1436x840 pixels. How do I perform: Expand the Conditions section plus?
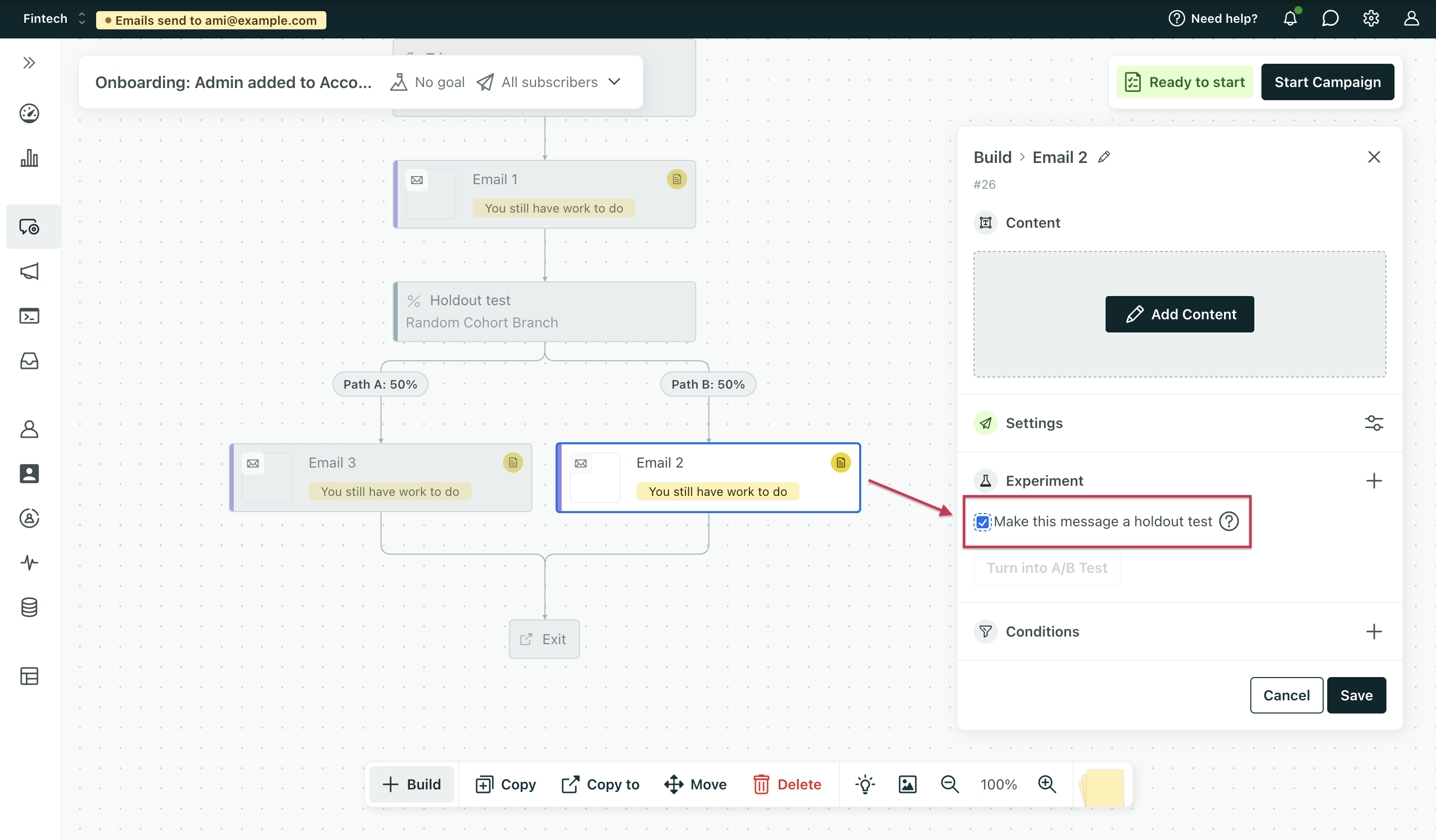pos(1374,632)
